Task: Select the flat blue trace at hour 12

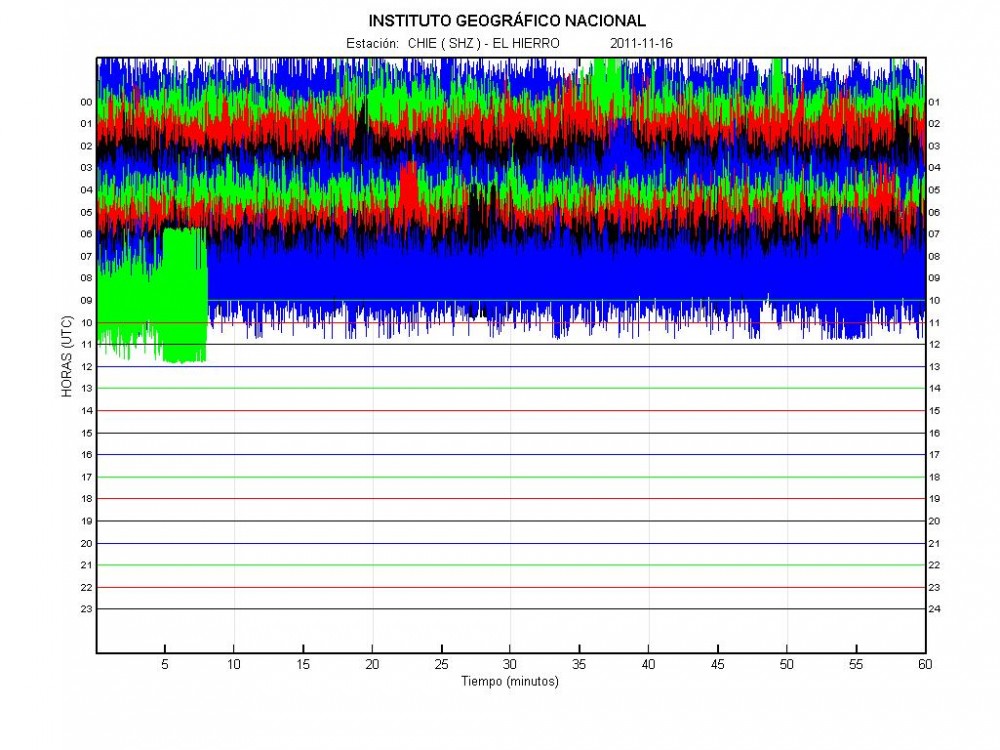Action: point(510,367)
